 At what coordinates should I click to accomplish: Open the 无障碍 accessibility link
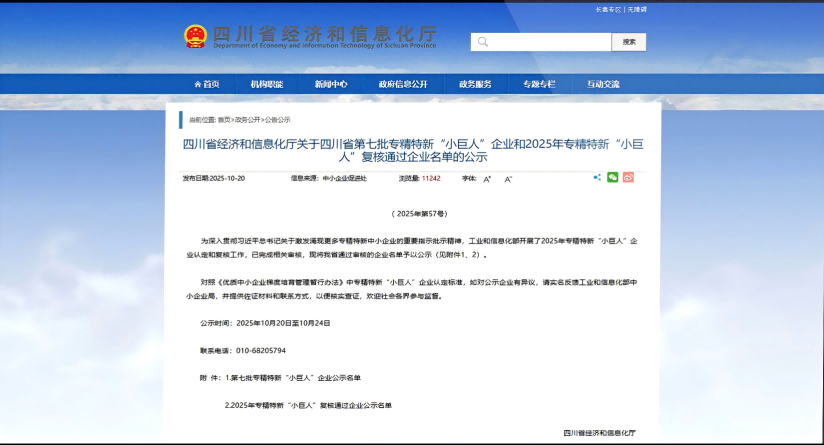pos(637,9)
